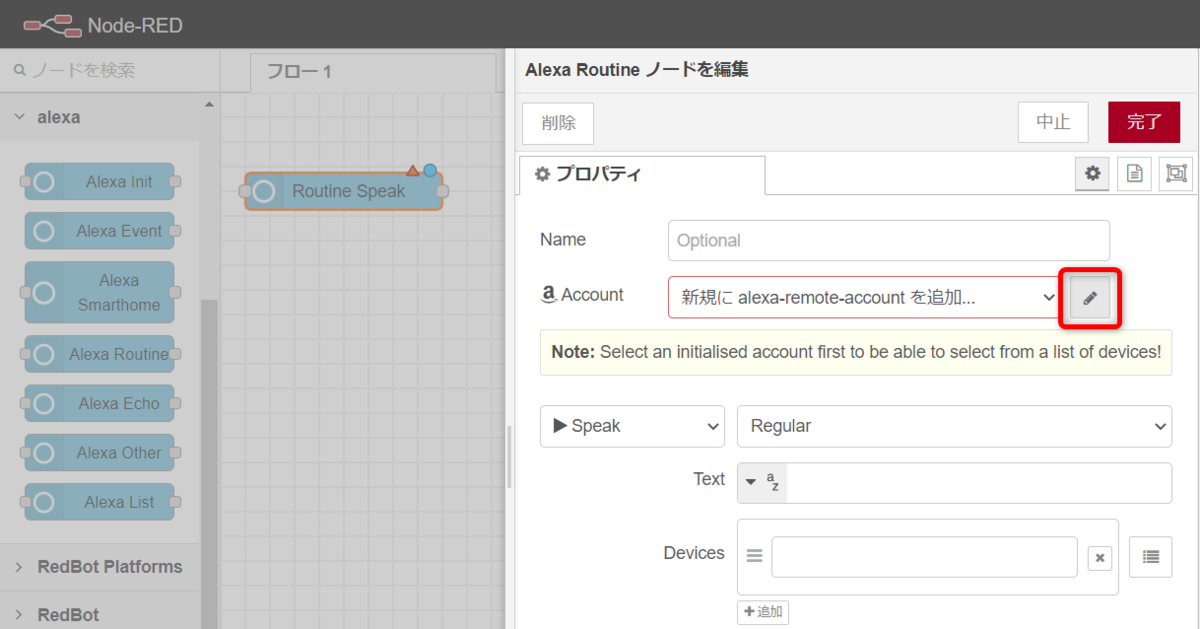Select the Alexa Echo palette node
1200x629 pixels.
tap(99, 404)
